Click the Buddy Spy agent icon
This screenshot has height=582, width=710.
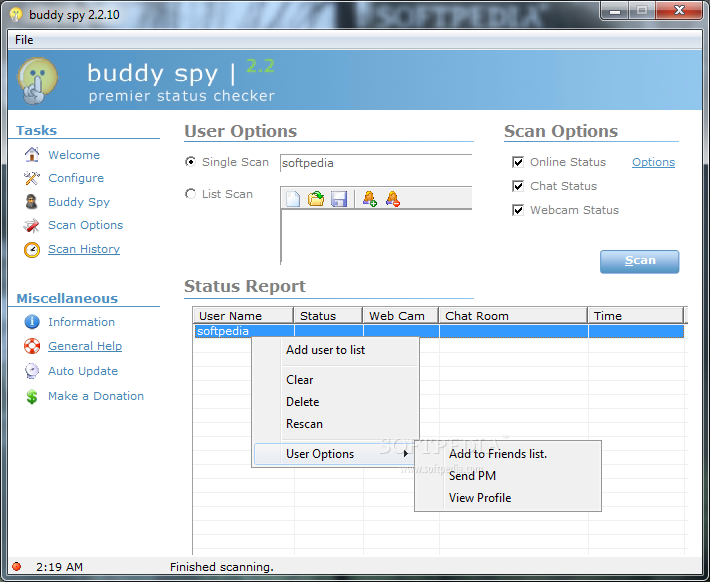[x=32, y=202]
